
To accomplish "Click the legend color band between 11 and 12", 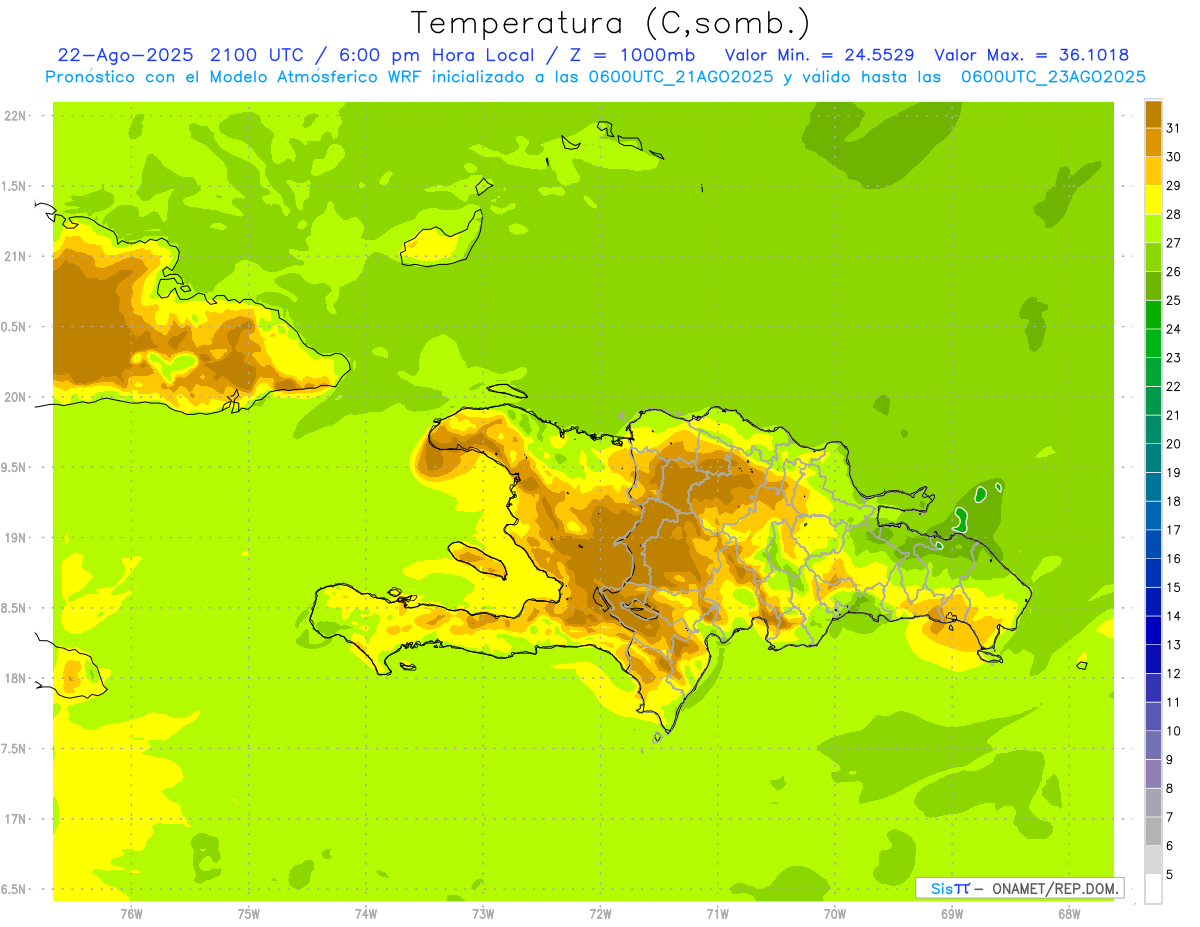I will tap(1153, 688).
